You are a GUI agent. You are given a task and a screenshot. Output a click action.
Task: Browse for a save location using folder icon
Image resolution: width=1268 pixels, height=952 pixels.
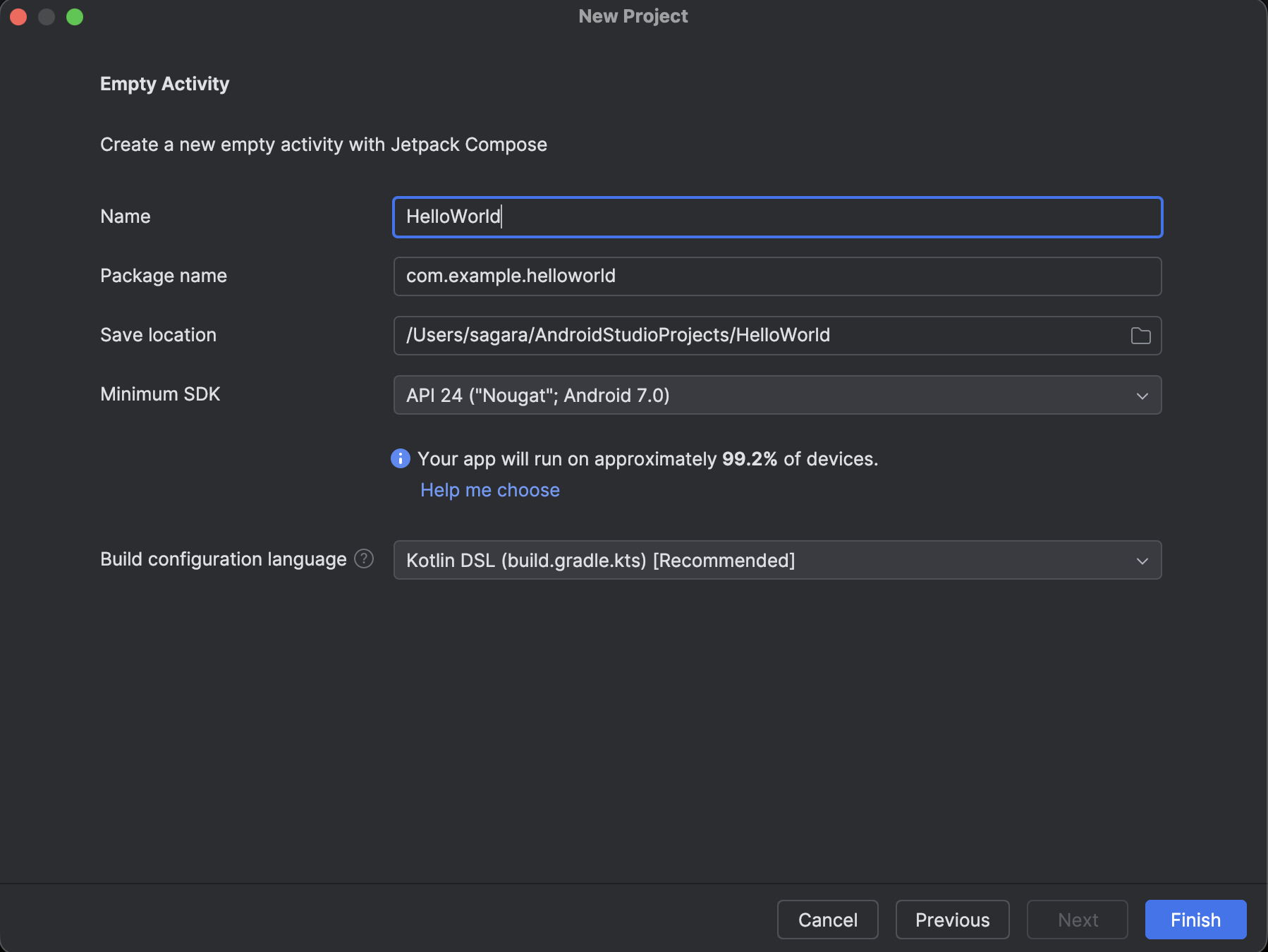[x=1140, y=336]
